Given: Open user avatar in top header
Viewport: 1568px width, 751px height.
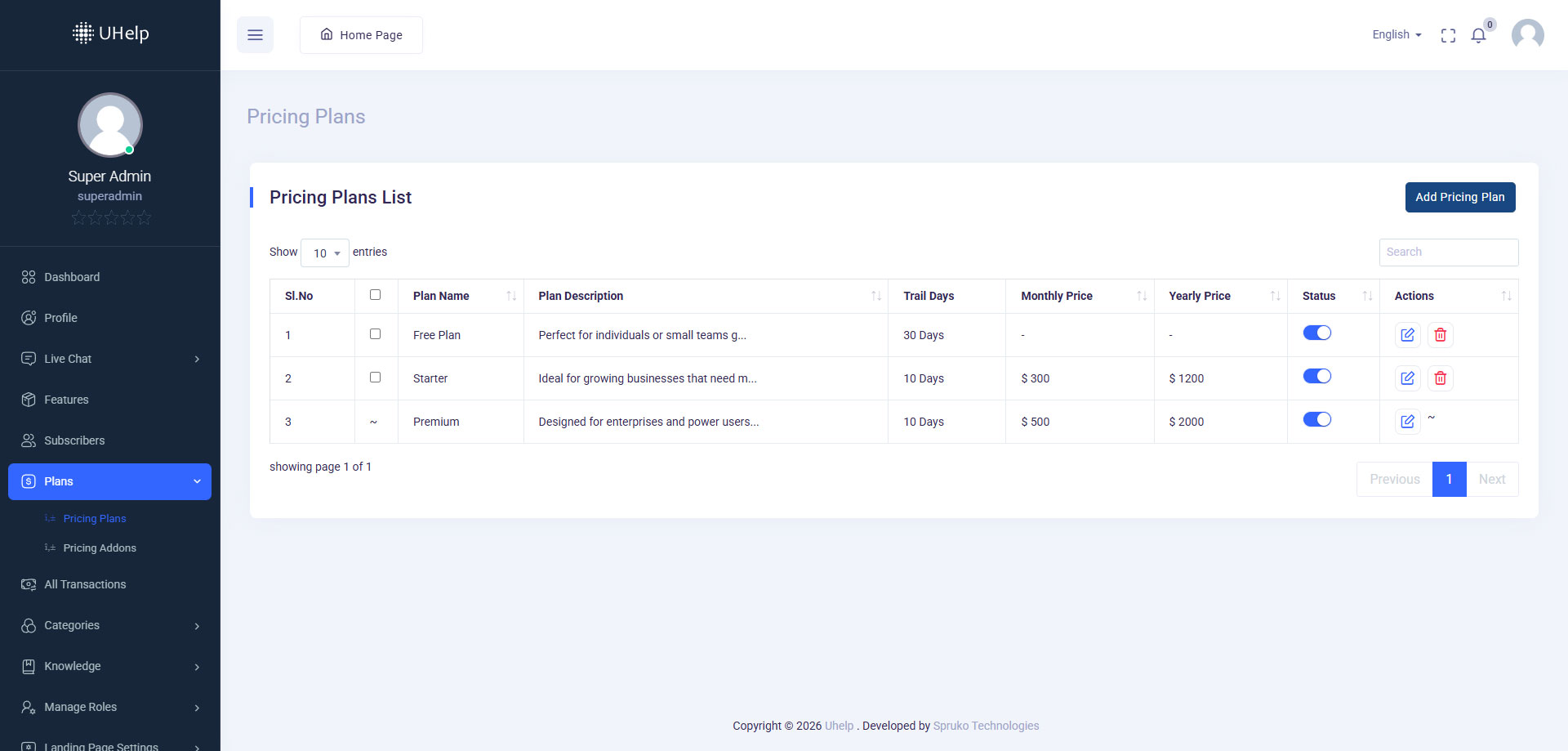Looking at the screenshot, I should click(1527, 35).
